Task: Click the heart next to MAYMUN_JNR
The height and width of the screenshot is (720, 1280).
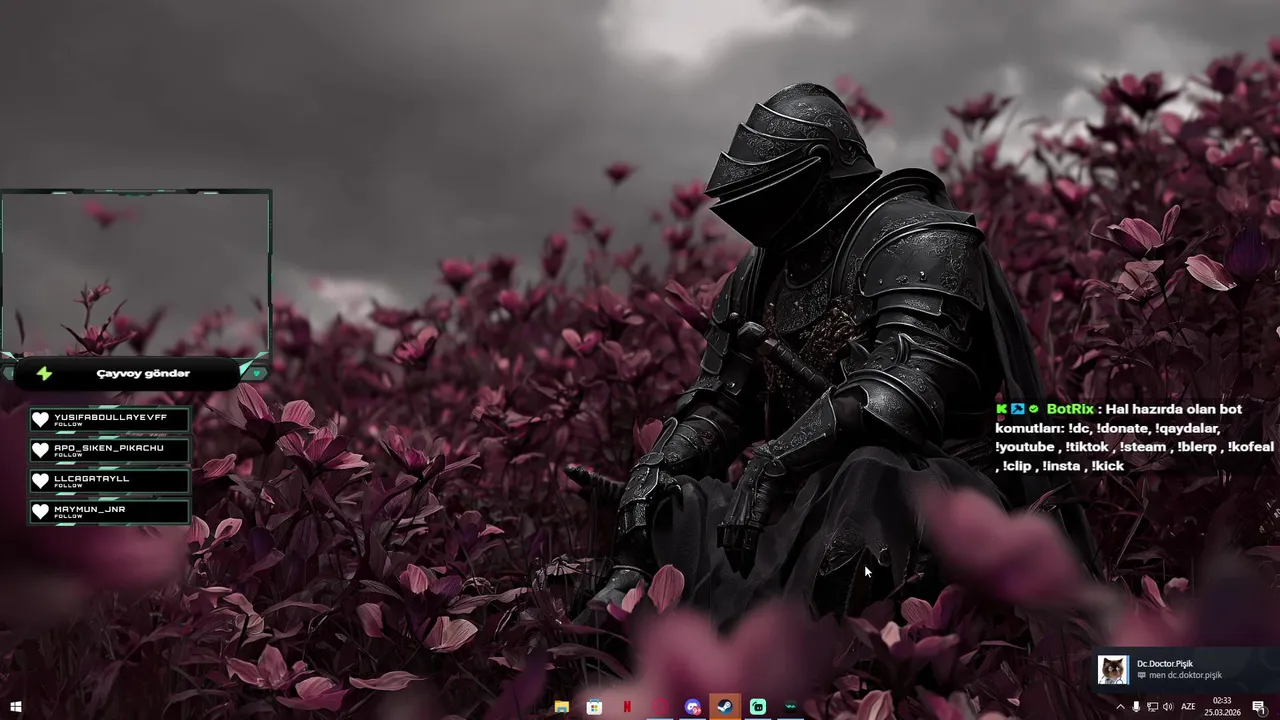Action: (x=41, y=512)
